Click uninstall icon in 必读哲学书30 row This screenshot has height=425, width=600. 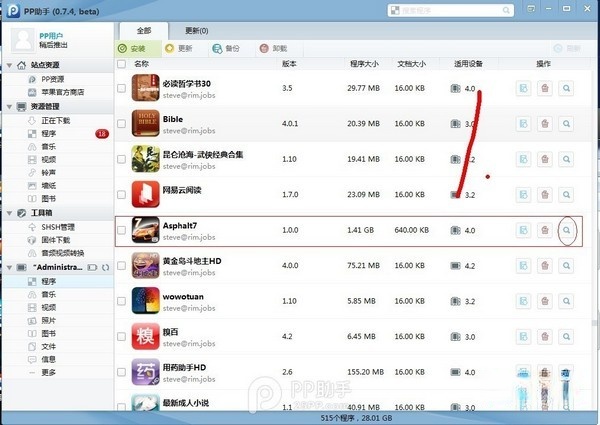[545, 88]
